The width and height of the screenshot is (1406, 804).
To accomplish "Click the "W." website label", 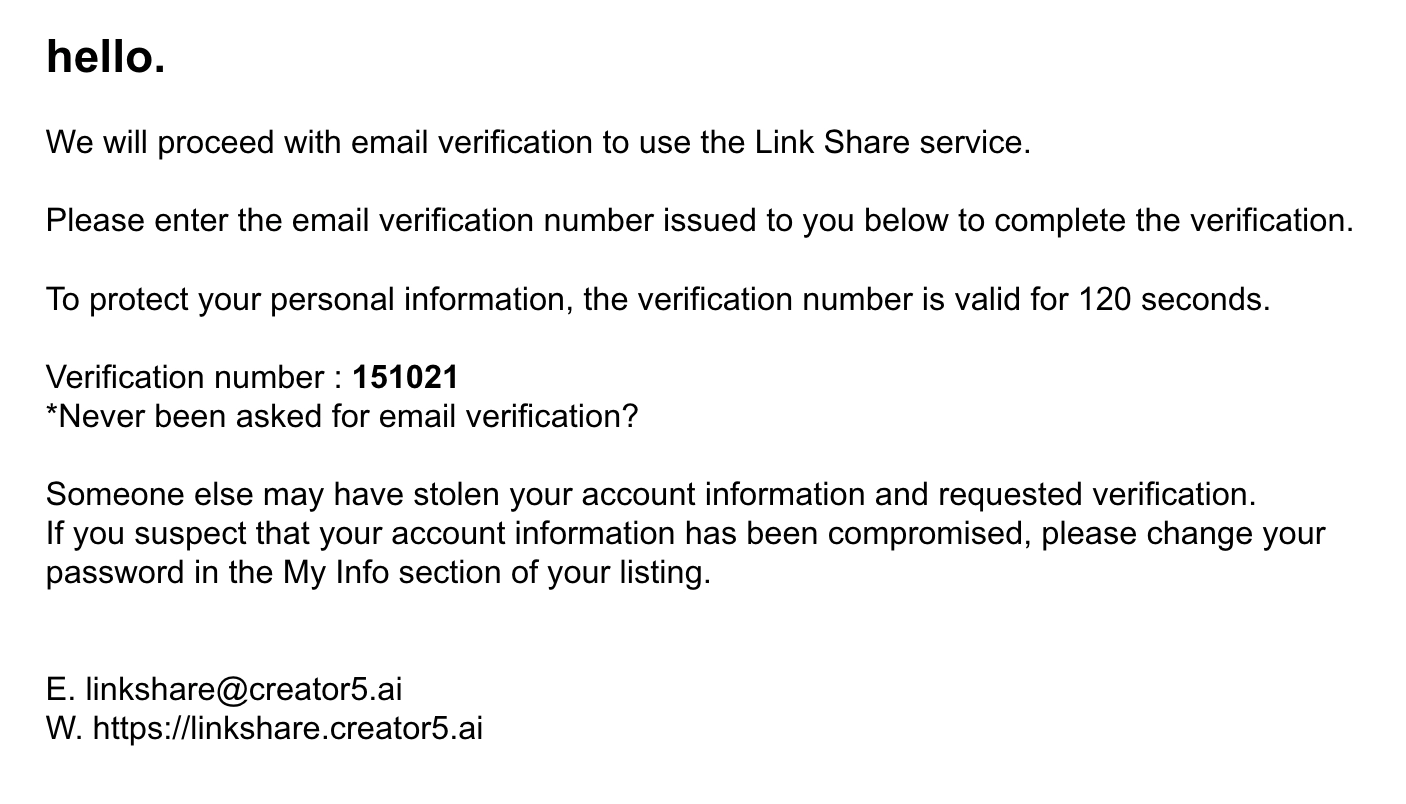I will [65, 728].
